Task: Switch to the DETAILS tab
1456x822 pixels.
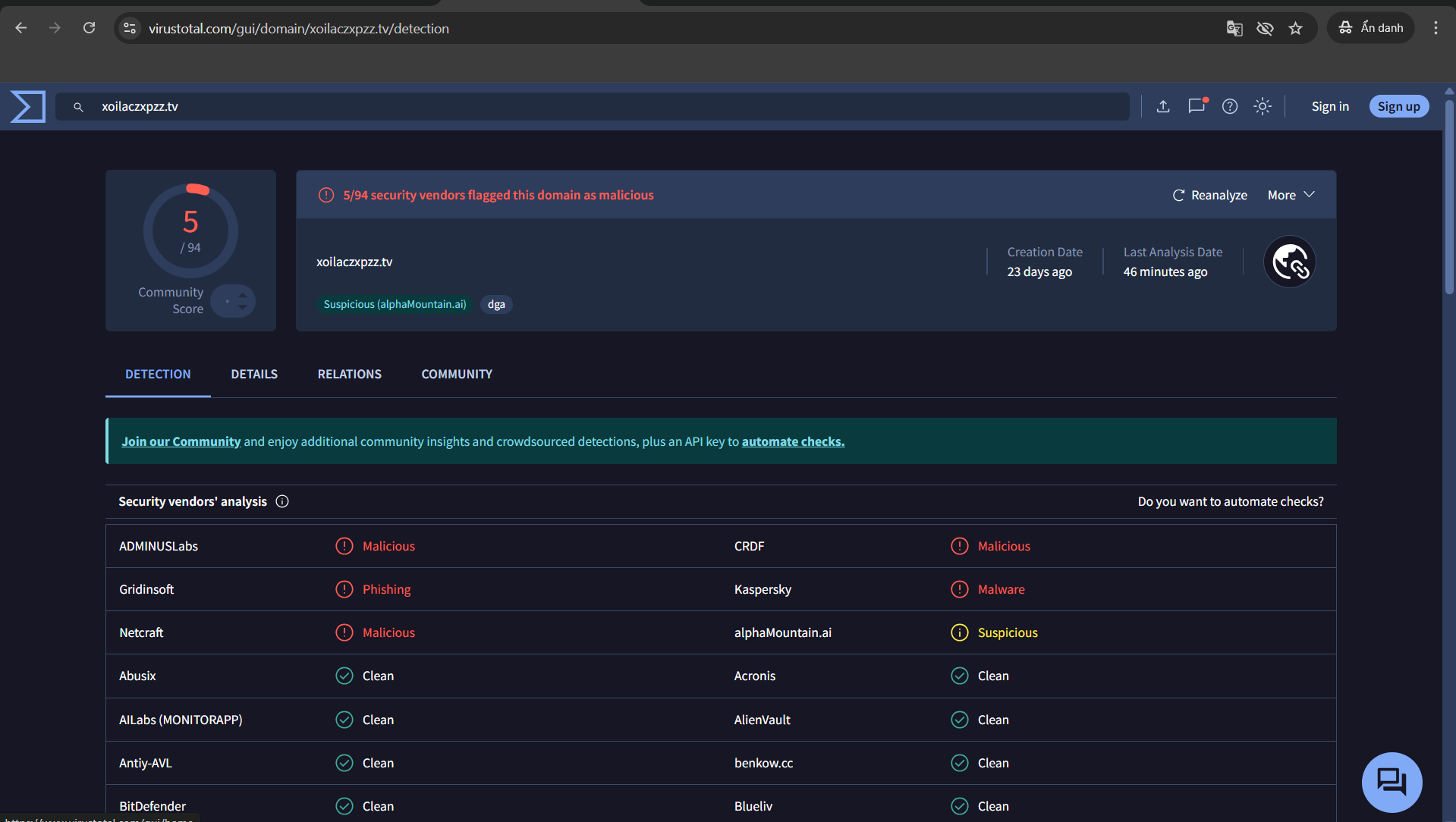Action: (254, 374)
